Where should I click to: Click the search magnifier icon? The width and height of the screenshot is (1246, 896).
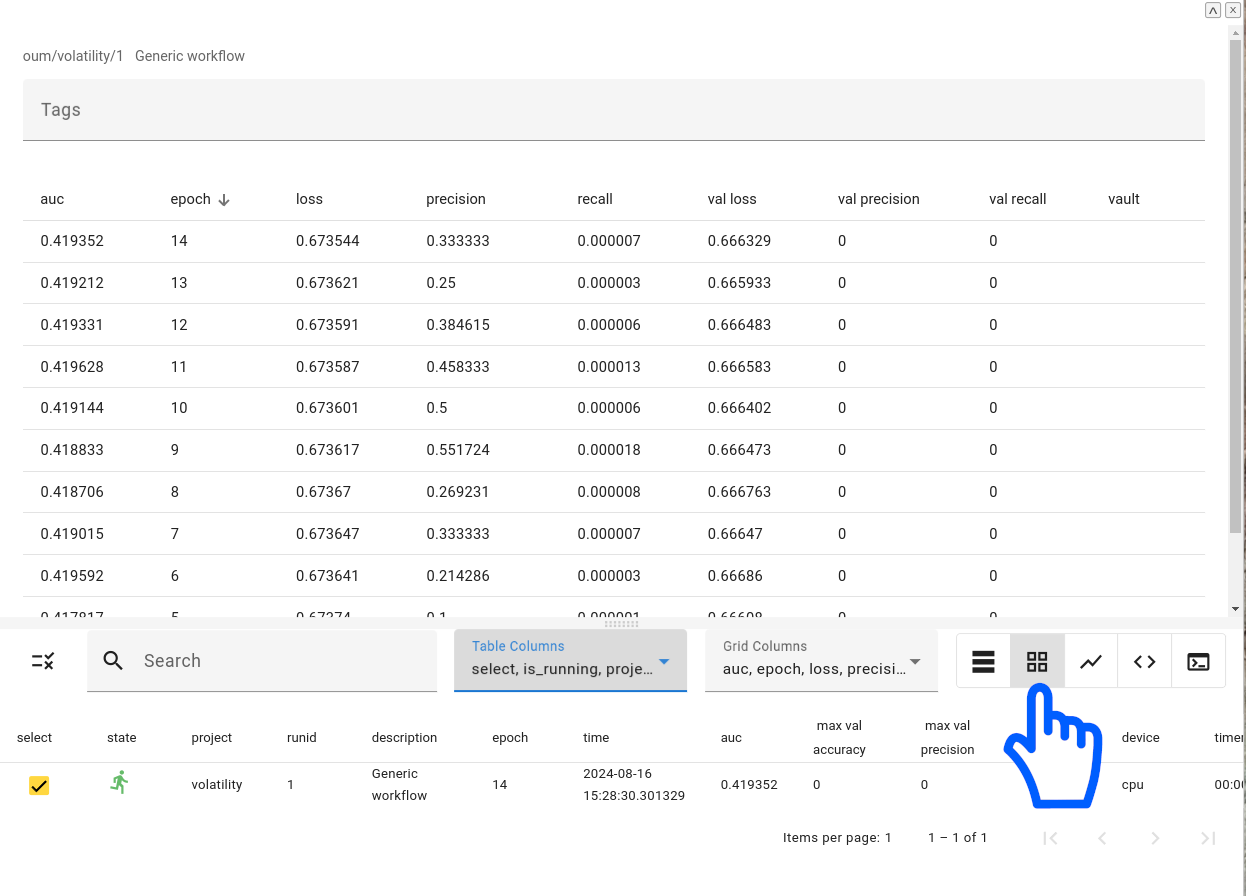113,660
